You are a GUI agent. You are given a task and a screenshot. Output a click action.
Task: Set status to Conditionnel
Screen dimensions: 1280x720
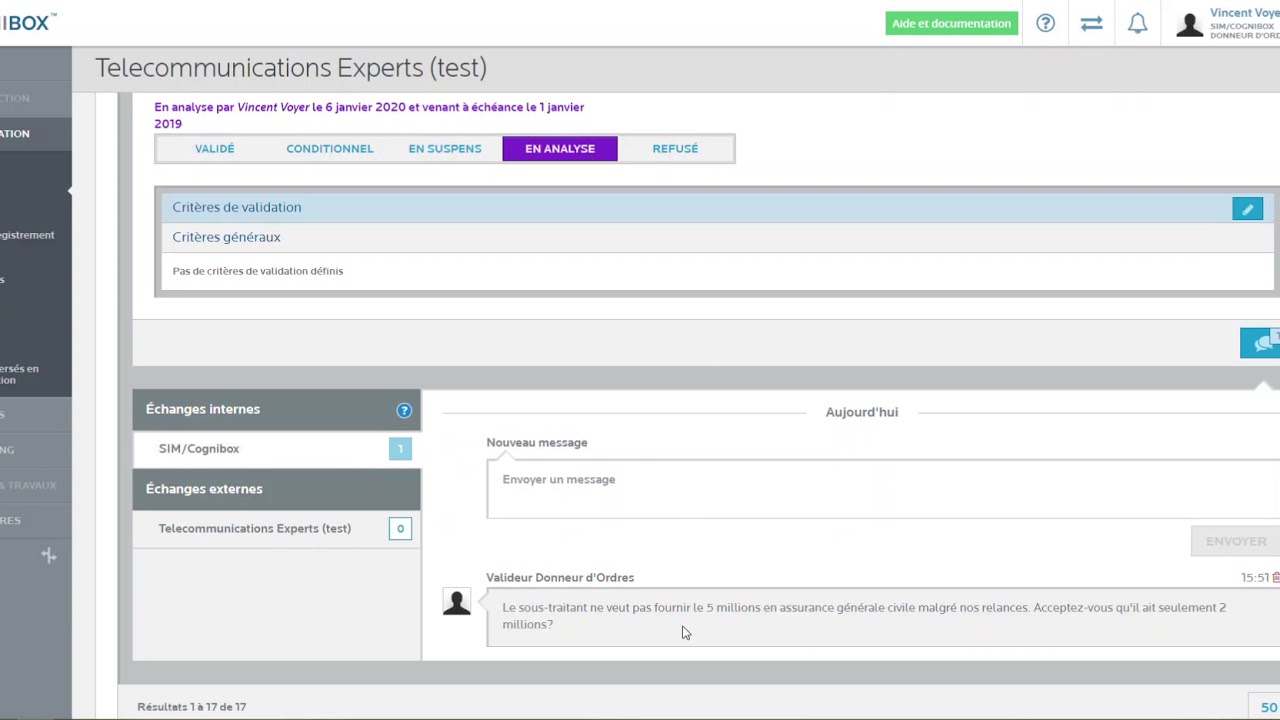[x=329, y=149]
